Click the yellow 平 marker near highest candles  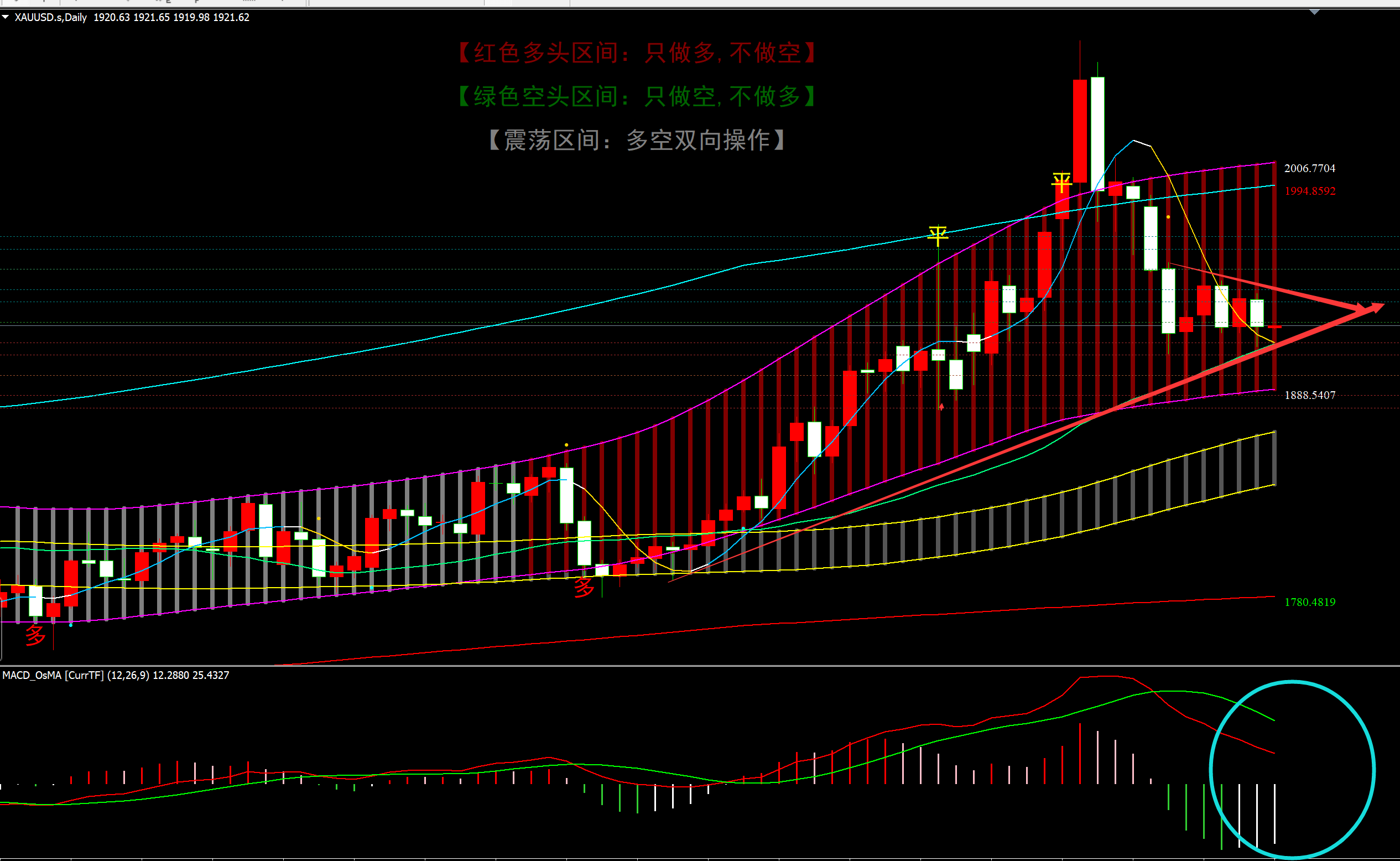[x=1061, y=183]
